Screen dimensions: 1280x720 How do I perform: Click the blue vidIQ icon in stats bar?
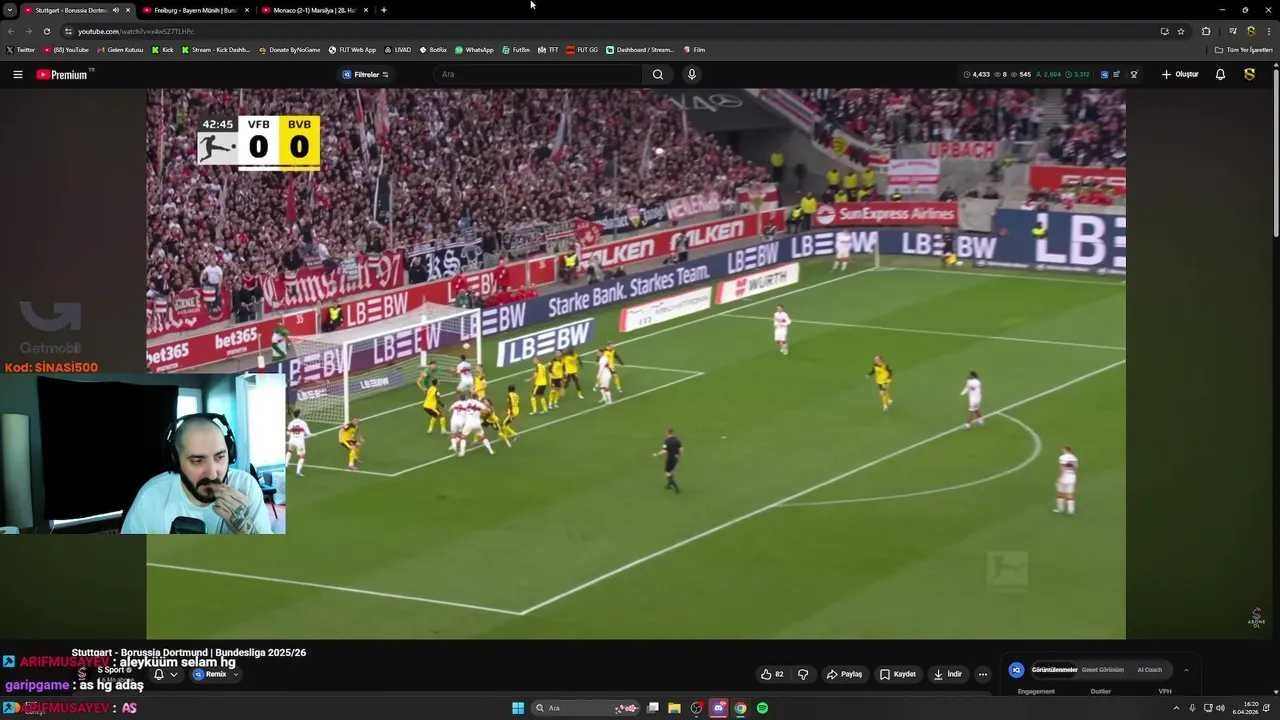click(x=1105, y=74)
